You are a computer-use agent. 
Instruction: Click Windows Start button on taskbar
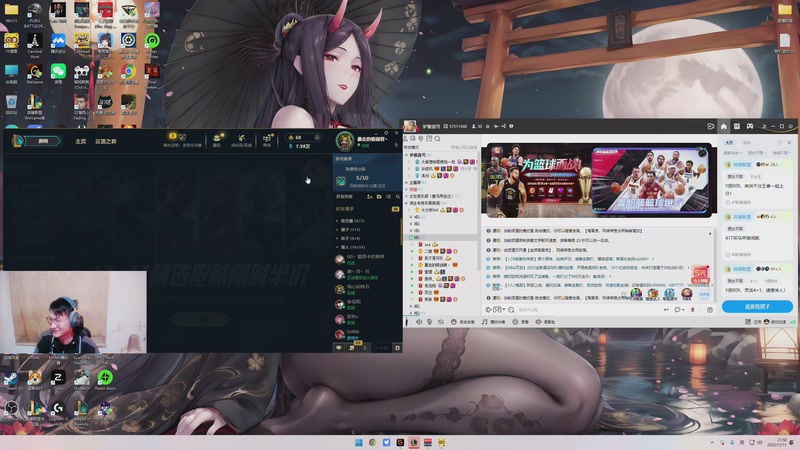click(x=359, y=442)
